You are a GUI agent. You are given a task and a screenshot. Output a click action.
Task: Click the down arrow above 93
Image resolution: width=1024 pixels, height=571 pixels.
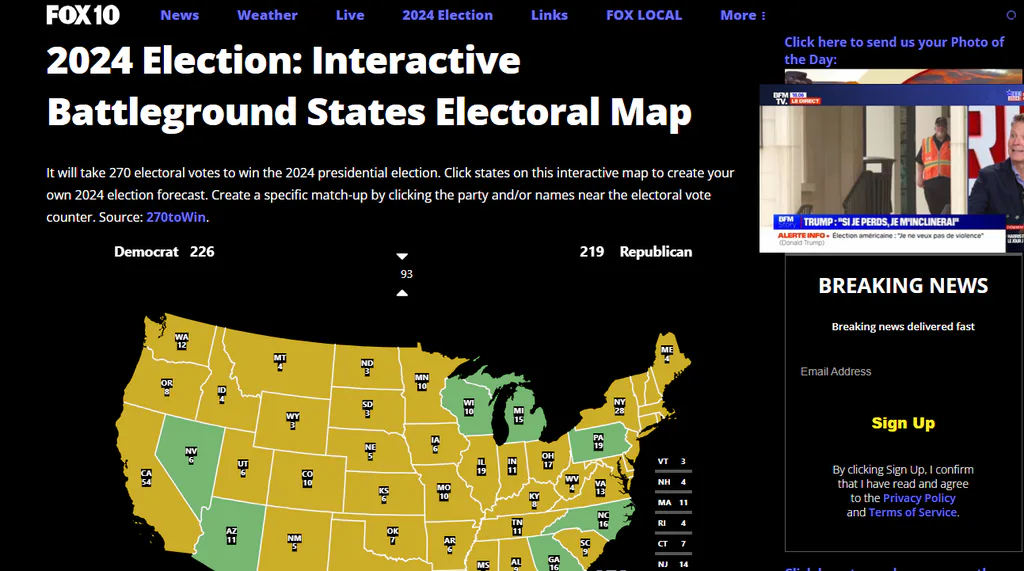click(x=402, y=256)
